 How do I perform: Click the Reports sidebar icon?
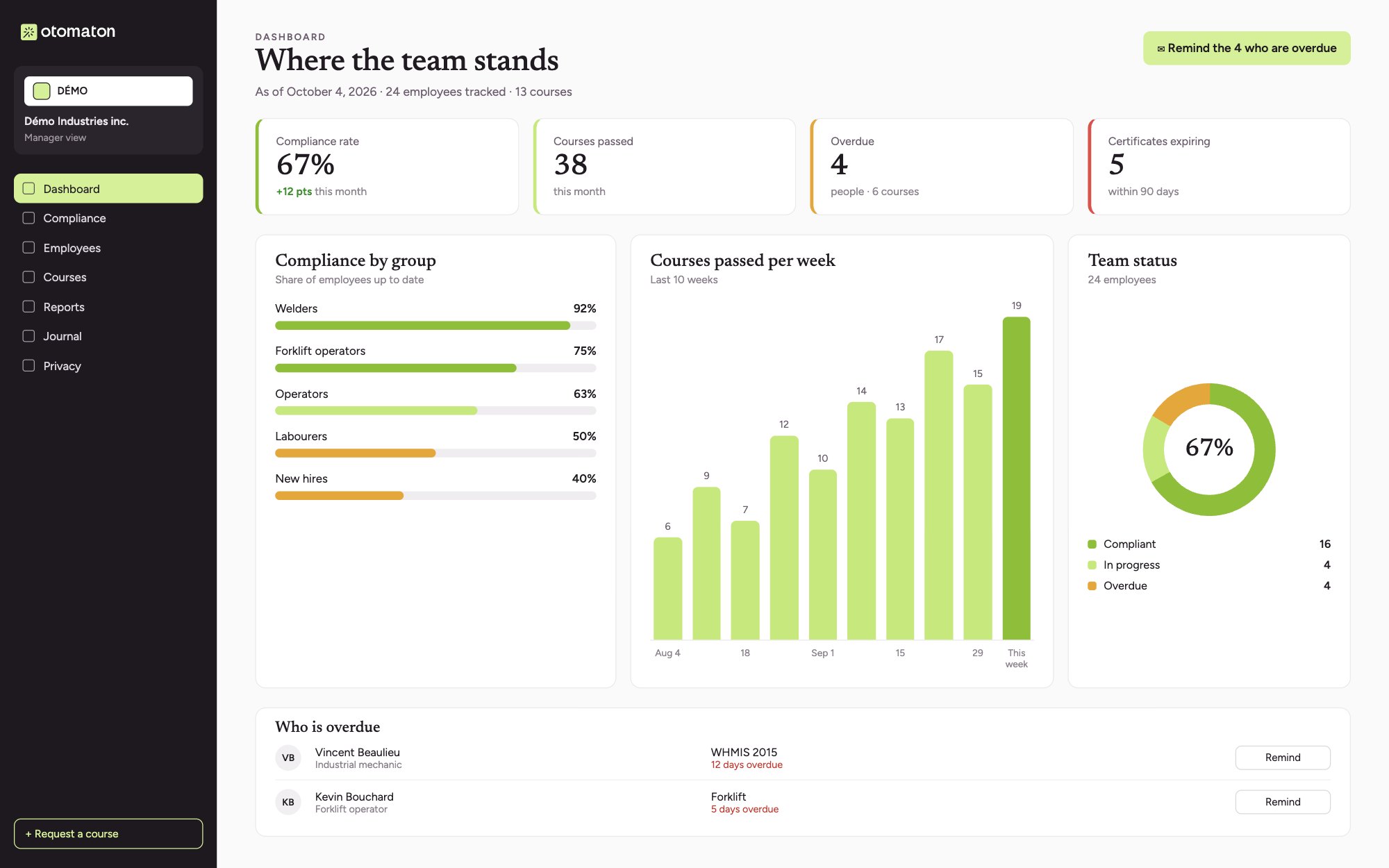[x=28, y=306]
